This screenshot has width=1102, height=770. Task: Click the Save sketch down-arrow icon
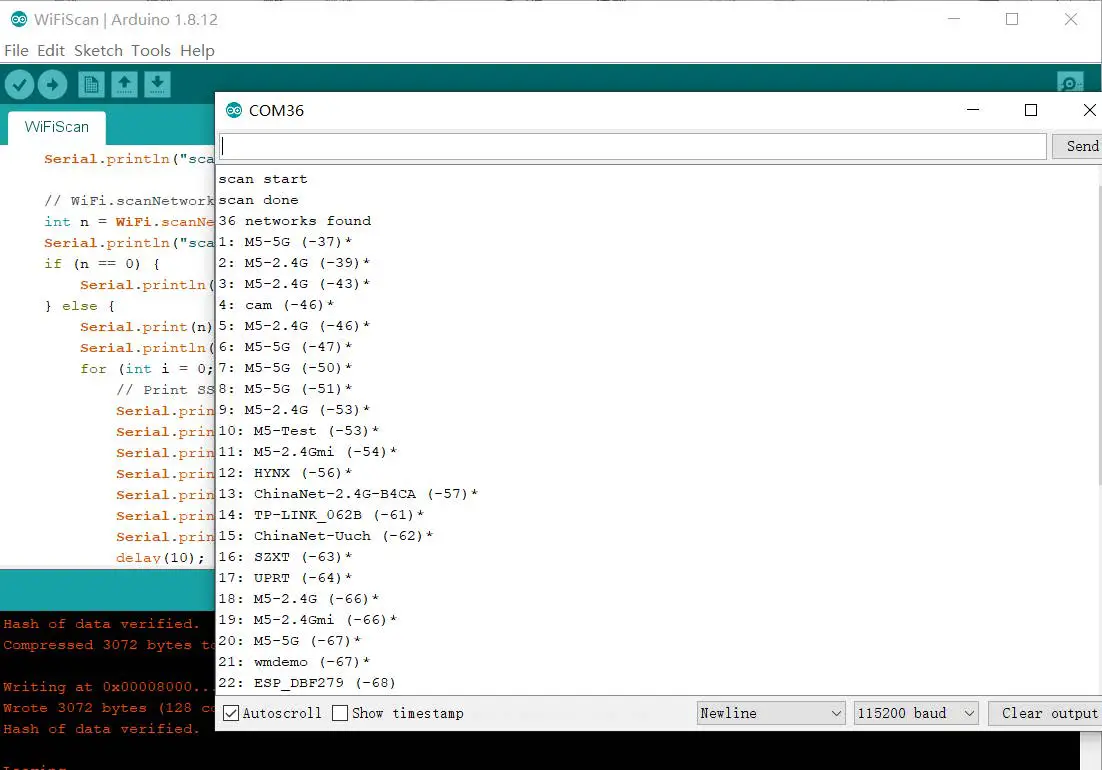157,85
